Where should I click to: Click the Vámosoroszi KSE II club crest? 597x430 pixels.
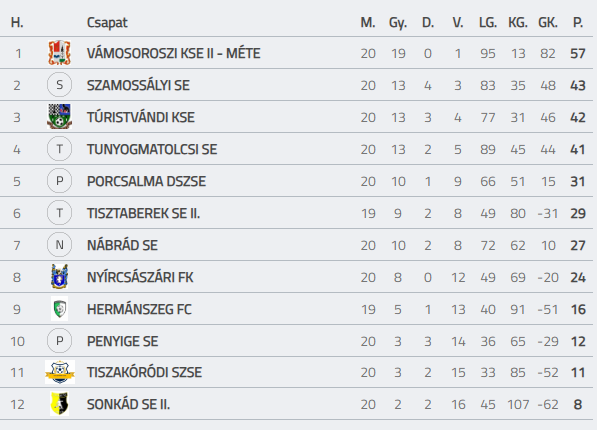click(x=59, y=53)
